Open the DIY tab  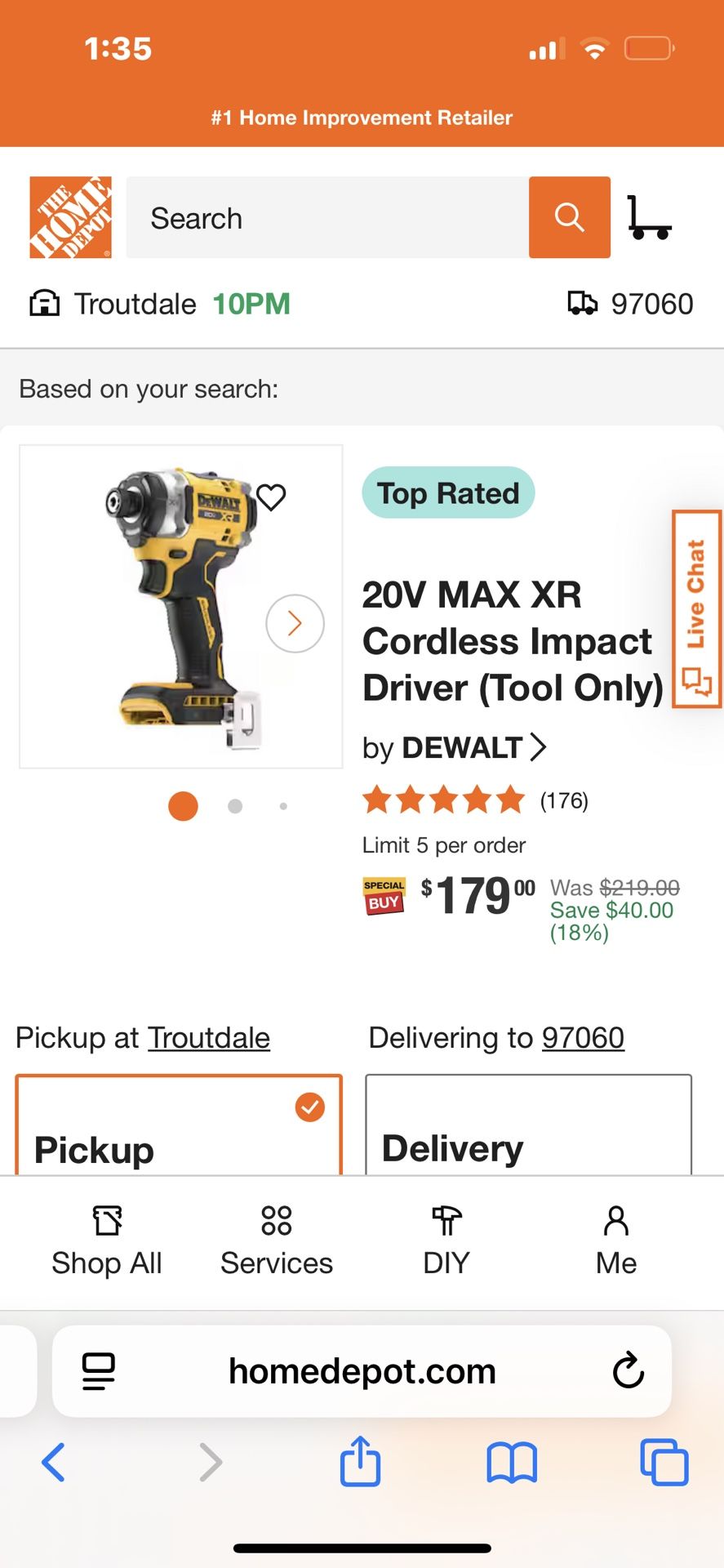(446, 1241)
